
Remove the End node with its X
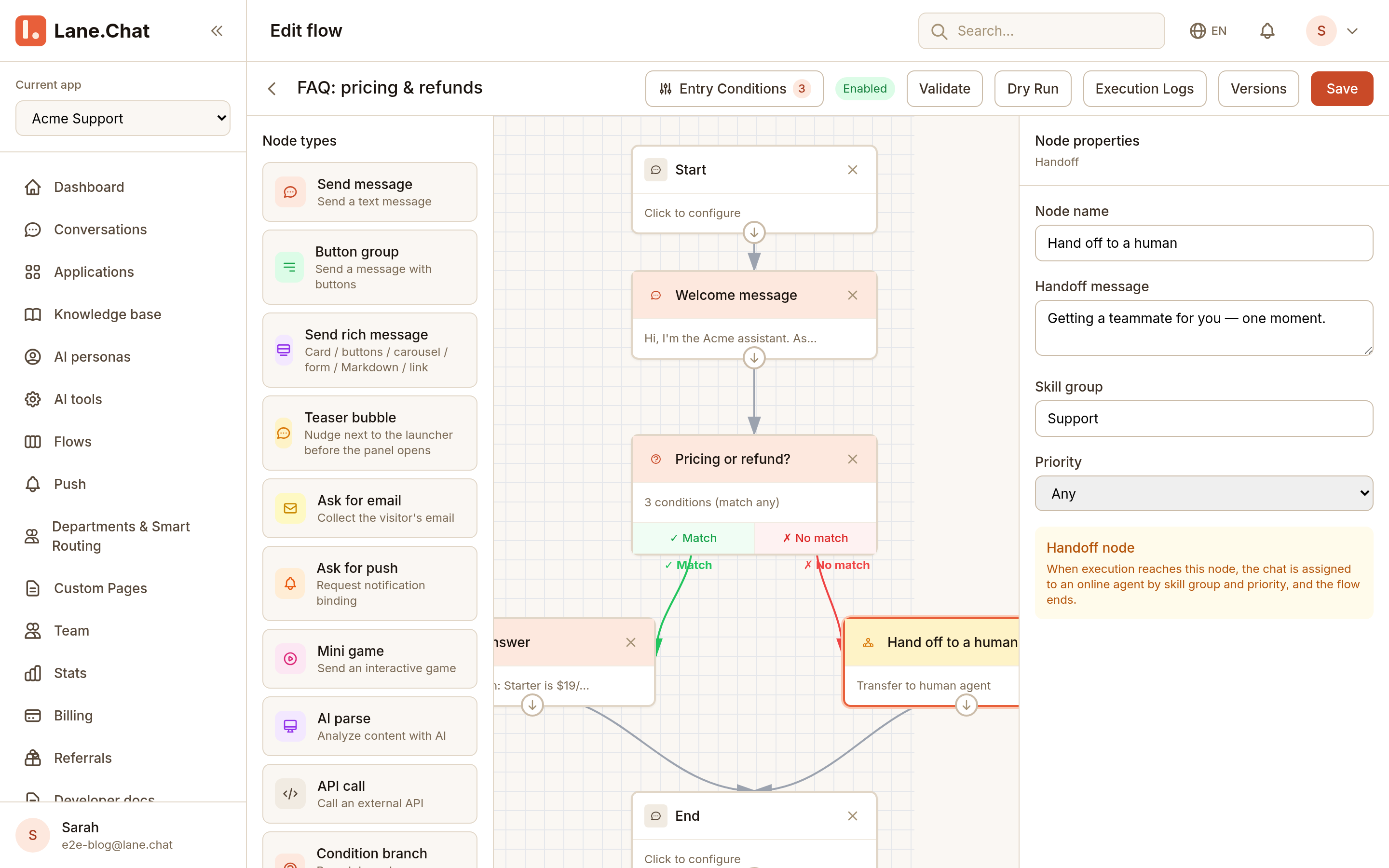[852, 816]
